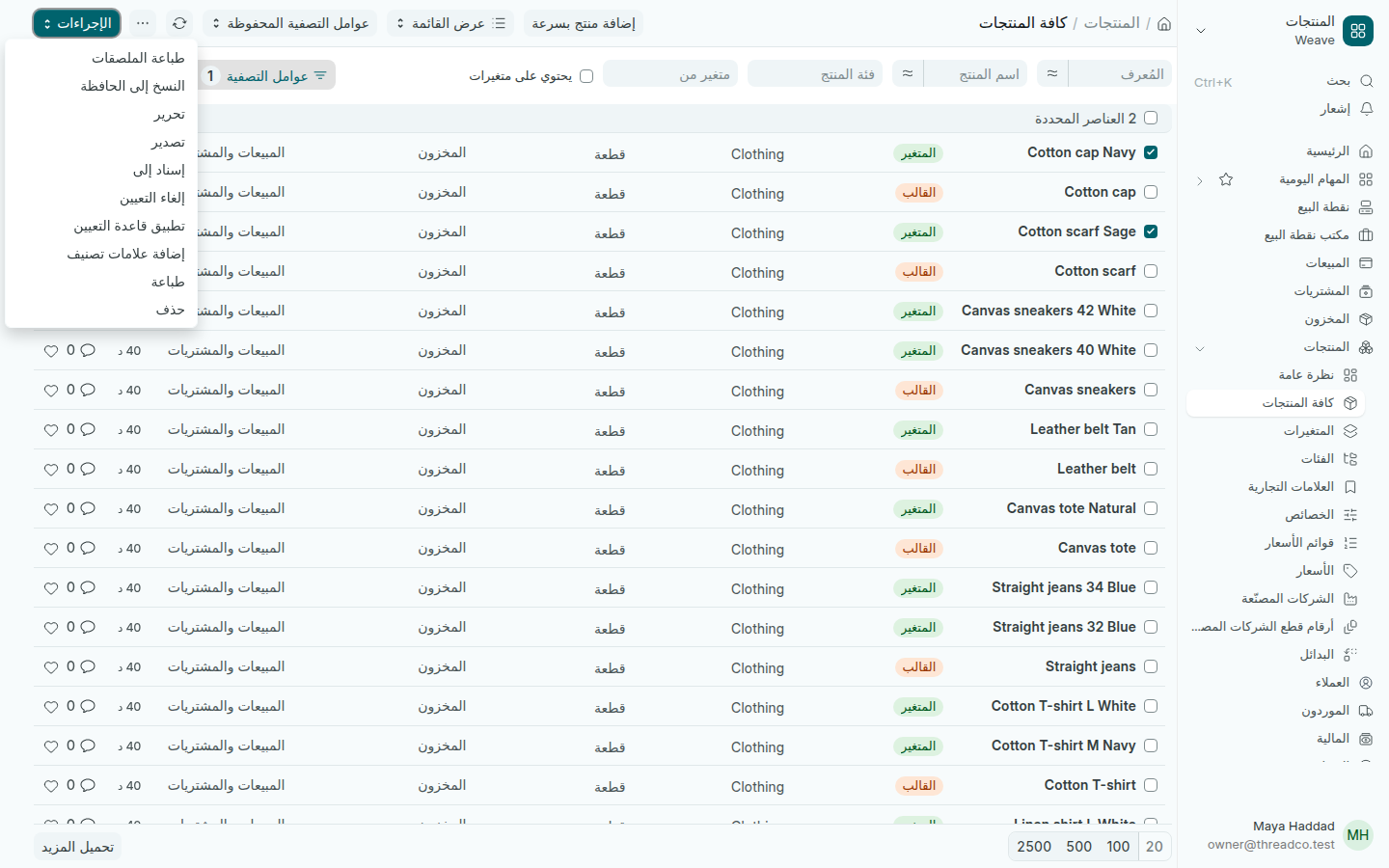Click heart icon in Canvas sneakers 40 White row

pos(51,351)
